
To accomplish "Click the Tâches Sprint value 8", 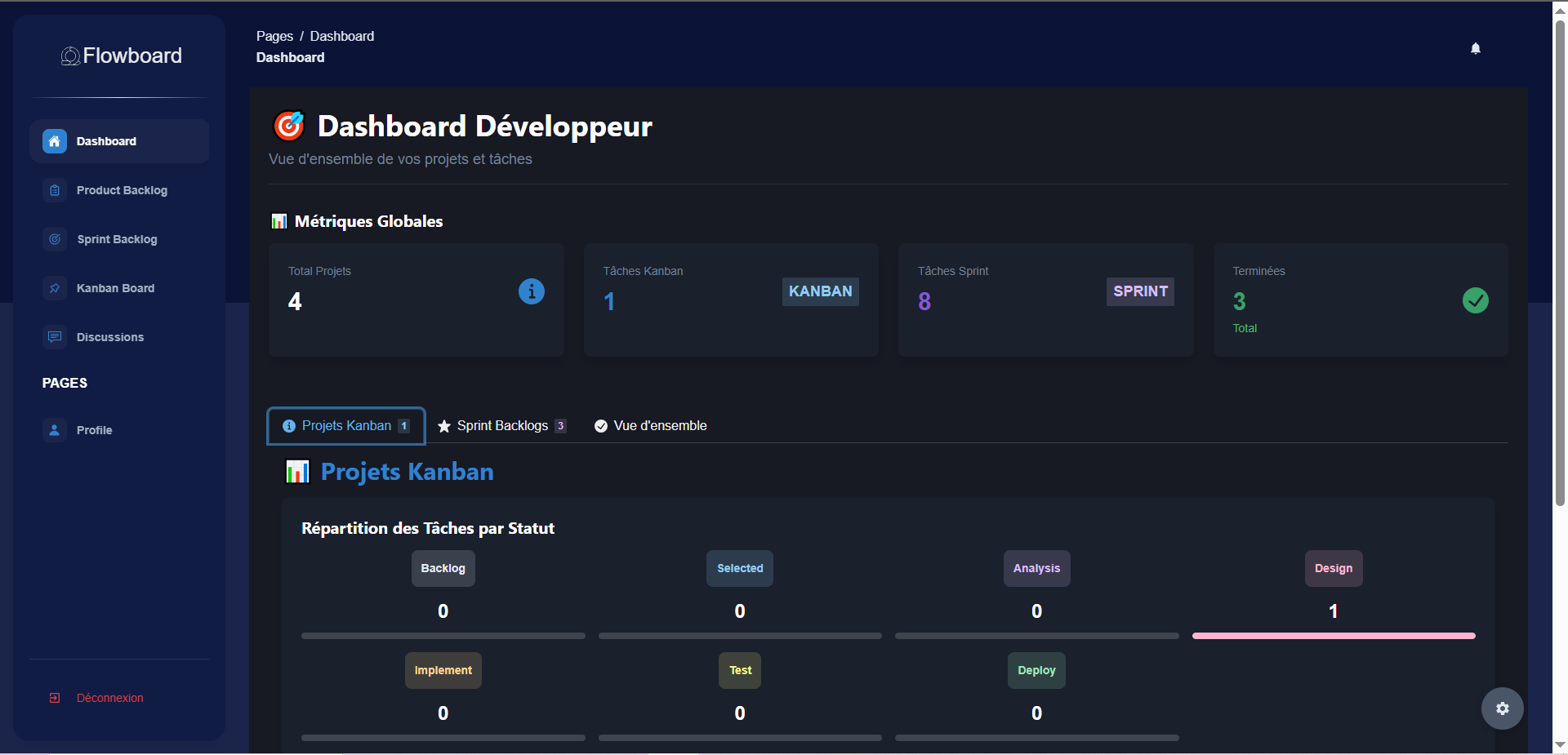I will (x=924, y=302).
